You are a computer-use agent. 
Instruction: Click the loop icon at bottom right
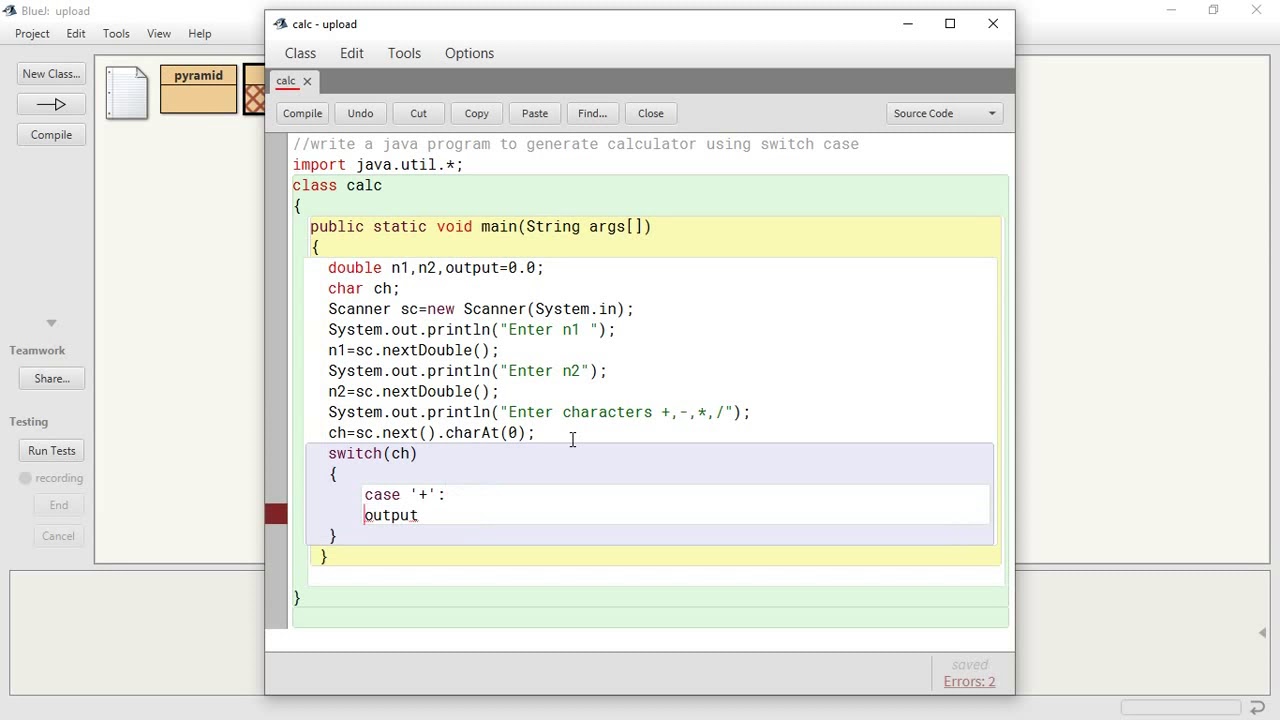(x=1258, y=708)
